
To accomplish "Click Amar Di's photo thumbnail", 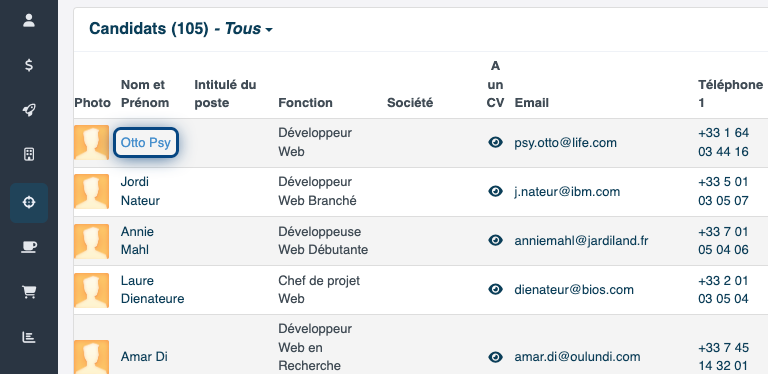I will [92, 357].
